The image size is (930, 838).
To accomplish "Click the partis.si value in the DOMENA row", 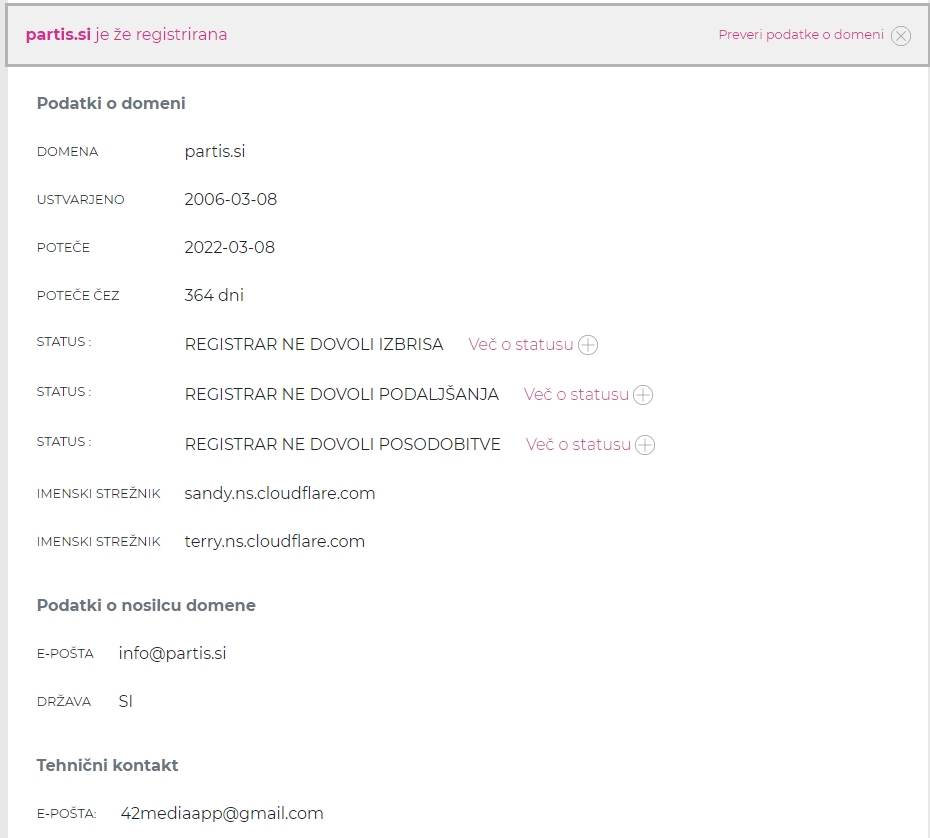I will [x=215, y=152].
